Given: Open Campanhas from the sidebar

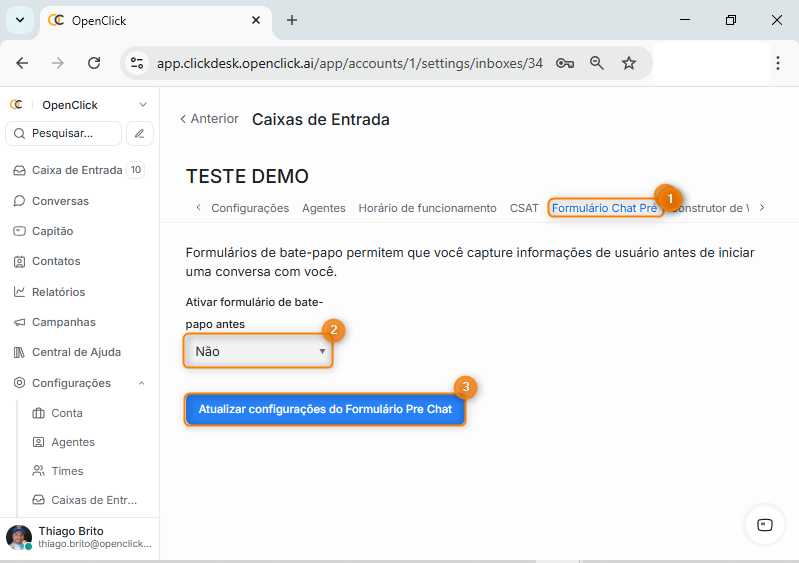Looking at the screenshot, I should coord(63,322).
